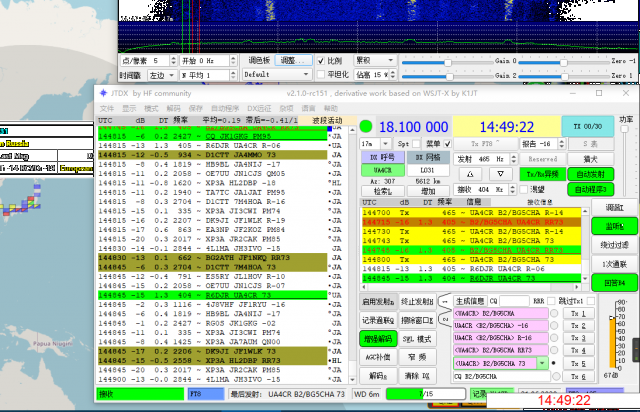Click the green status indicator beside frequency
This screenshot has height=412, width=640.
click(366, 127)
